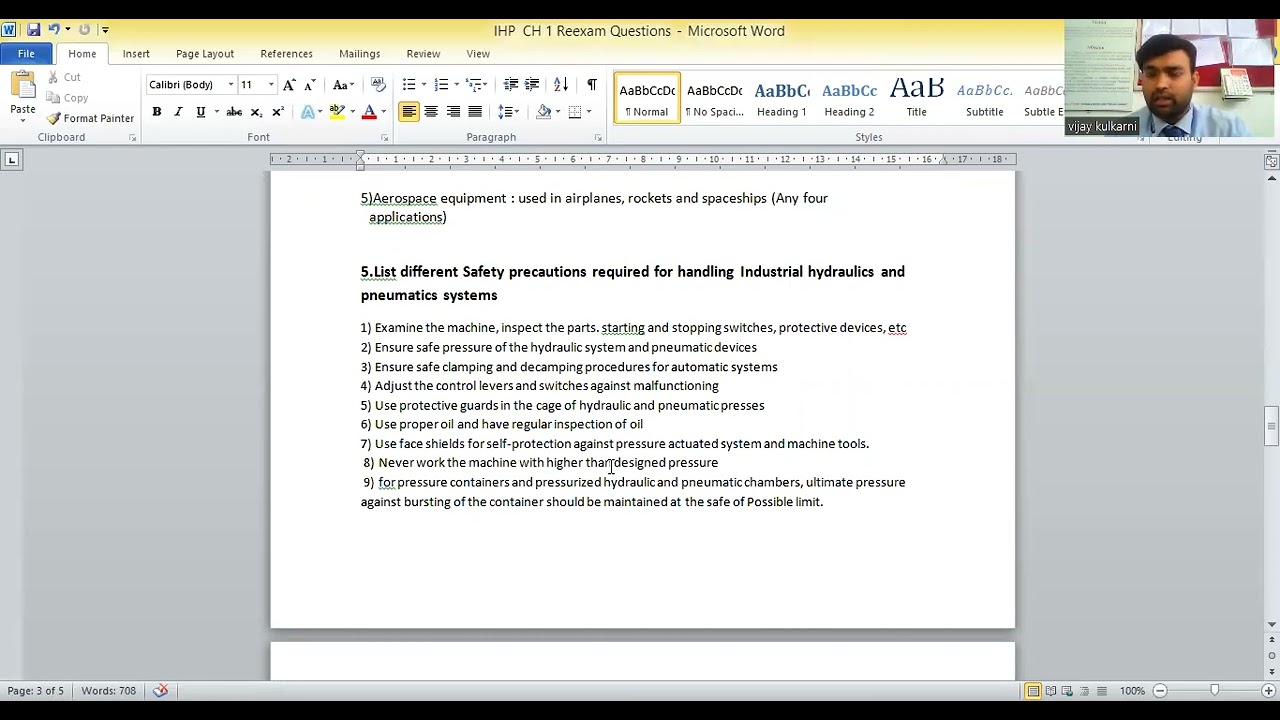Switch to the Insert tab
This screenshot has height=720, width=1280.
[136, 54]
